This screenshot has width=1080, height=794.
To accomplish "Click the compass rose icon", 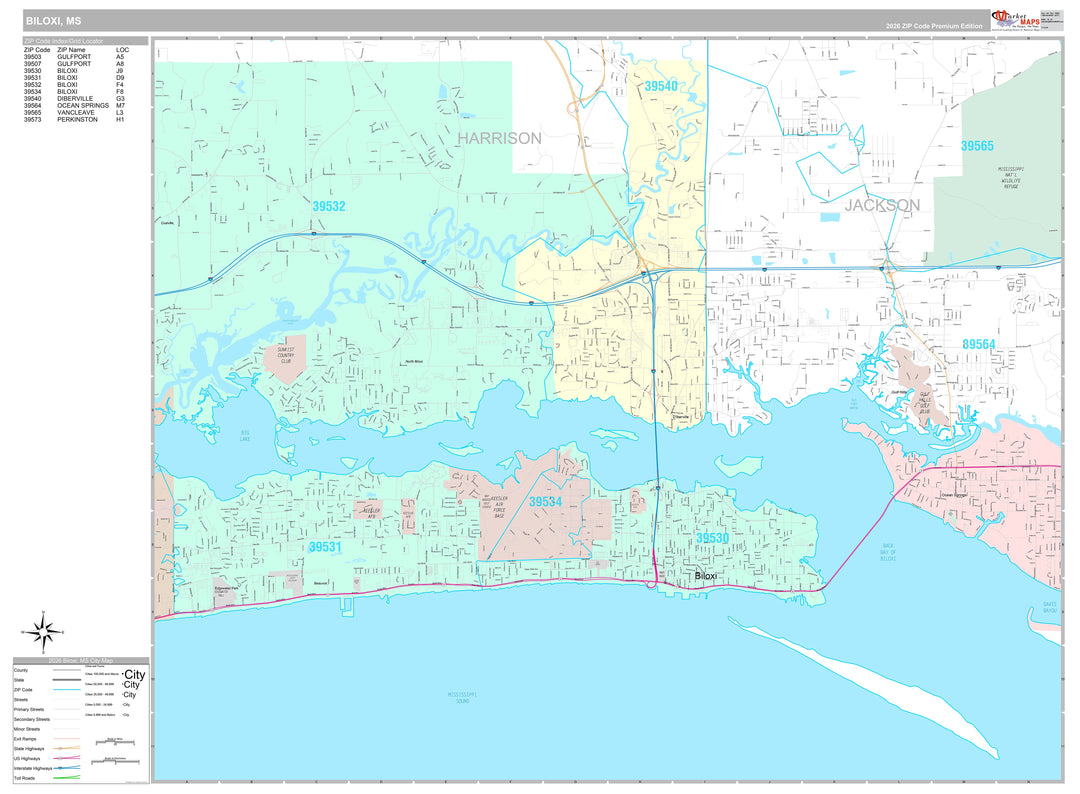I will pyautogui.click(x=43, y=632).
